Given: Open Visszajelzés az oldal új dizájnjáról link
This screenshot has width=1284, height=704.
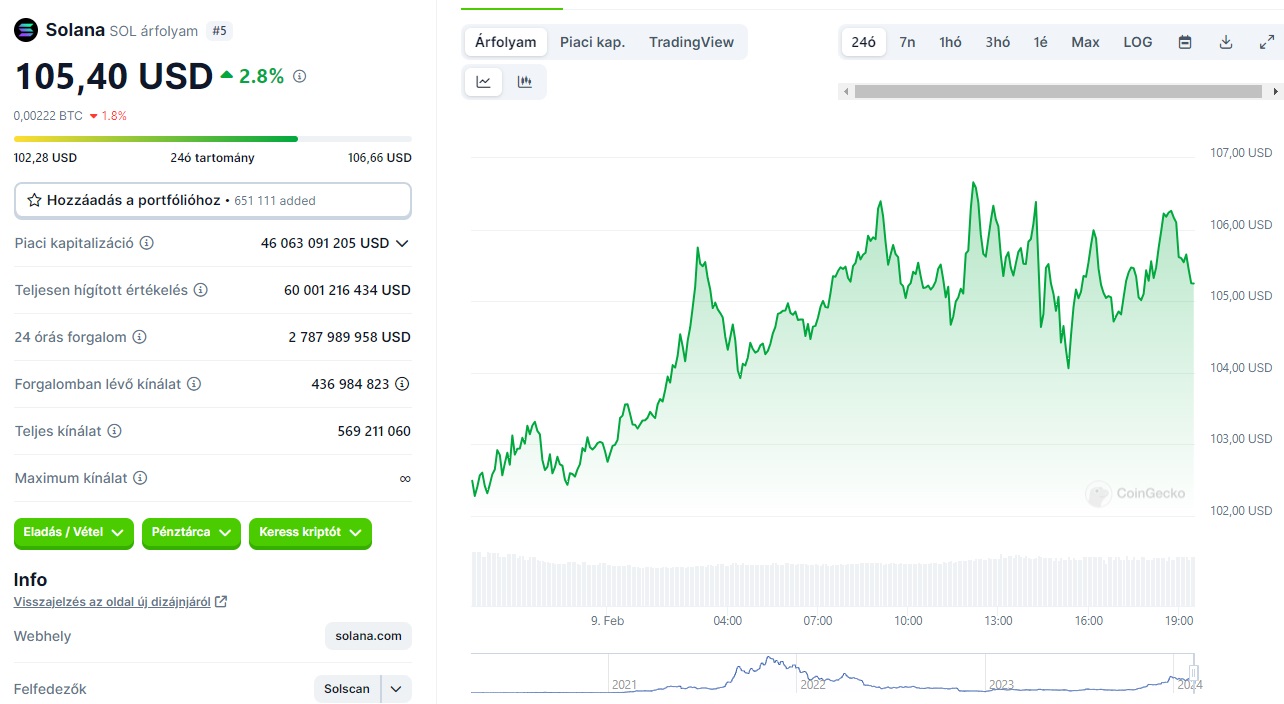Looking at the screenshot, I should pyautogui.click(x=112, y=602).
